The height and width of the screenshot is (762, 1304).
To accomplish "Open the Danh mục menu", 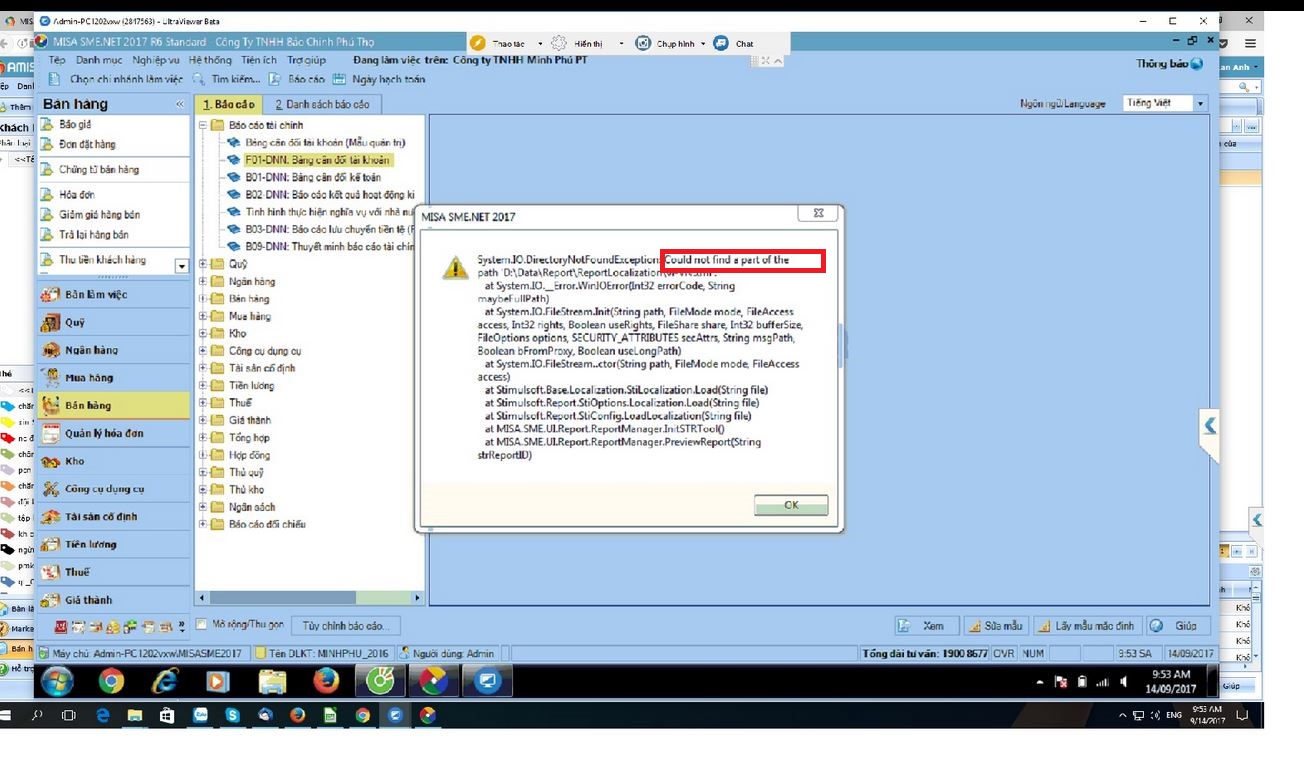I will pos(99,60).
